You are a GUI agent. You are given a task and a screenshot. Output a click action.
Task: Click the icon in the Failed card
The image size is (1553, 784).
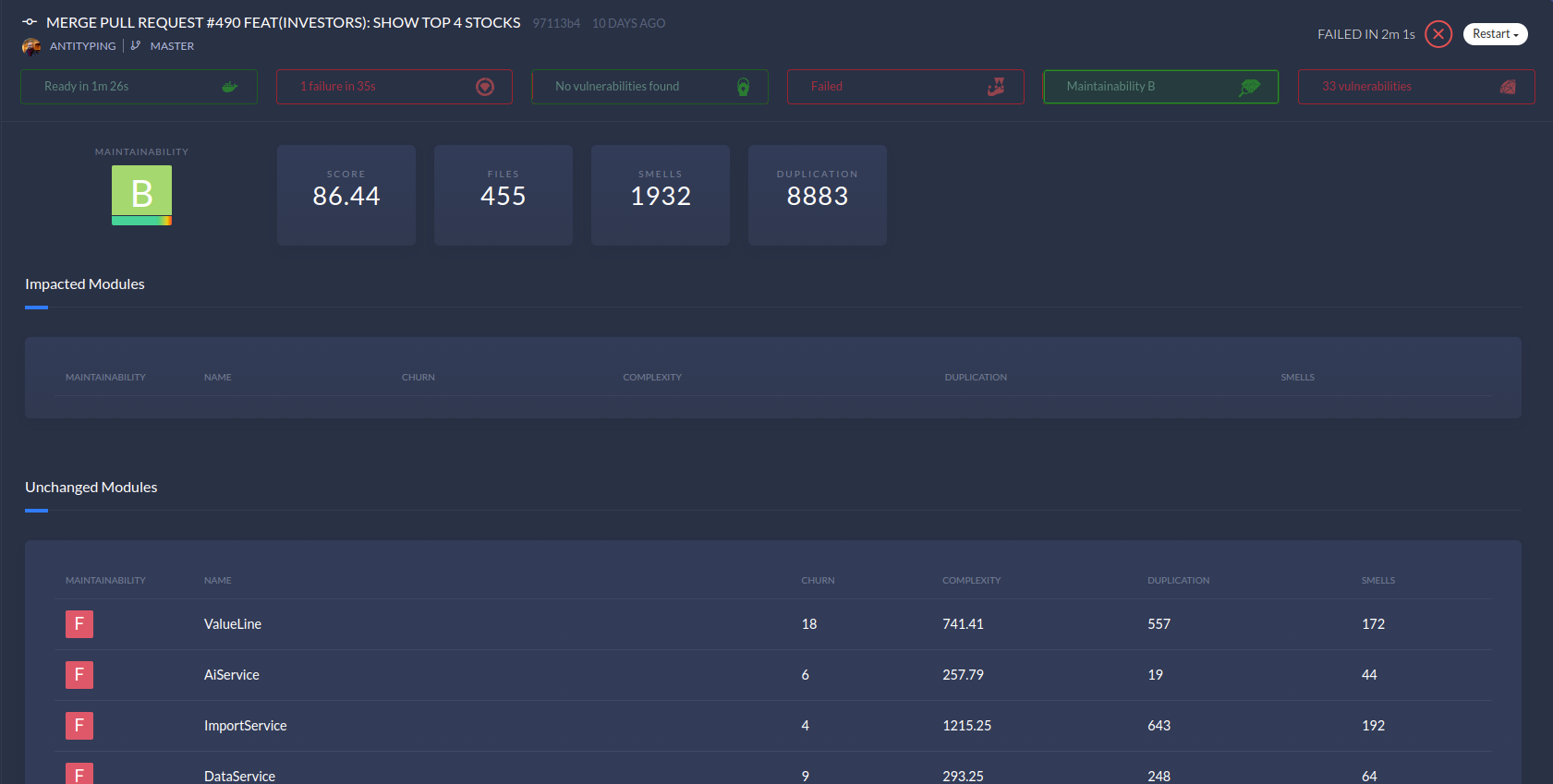pos(996,87)
